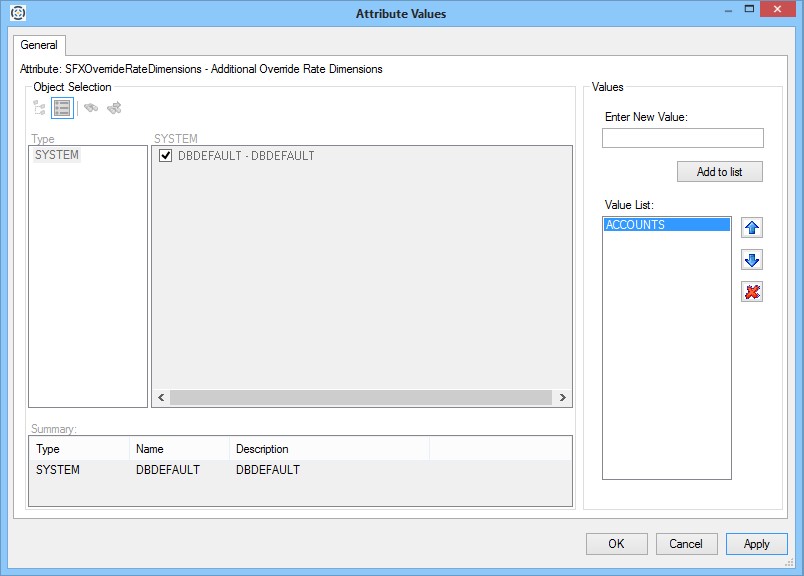Move selected value down with blue arrow
This screenshot has height=576, width=804.
point(752,260)
